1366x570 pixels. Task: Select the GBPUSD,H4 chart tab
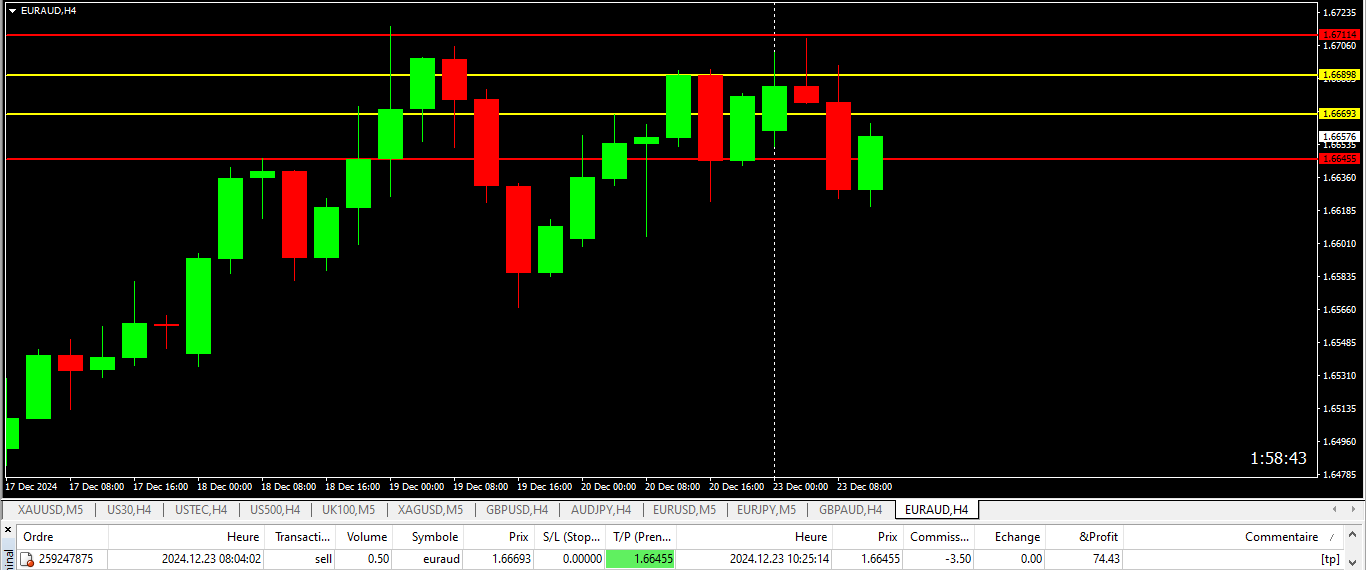pos(517,510)
